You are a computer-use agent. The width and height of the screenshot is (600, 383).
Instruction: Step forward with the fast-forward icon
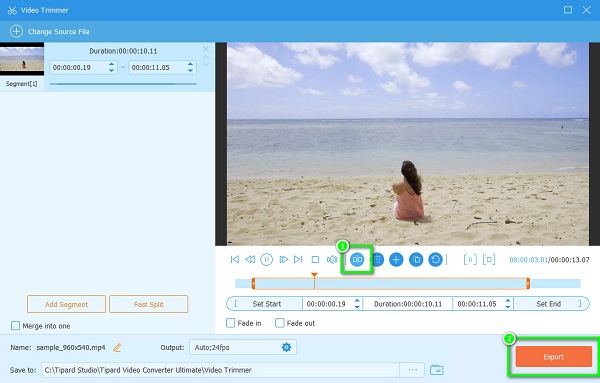[x=283, y=260]
